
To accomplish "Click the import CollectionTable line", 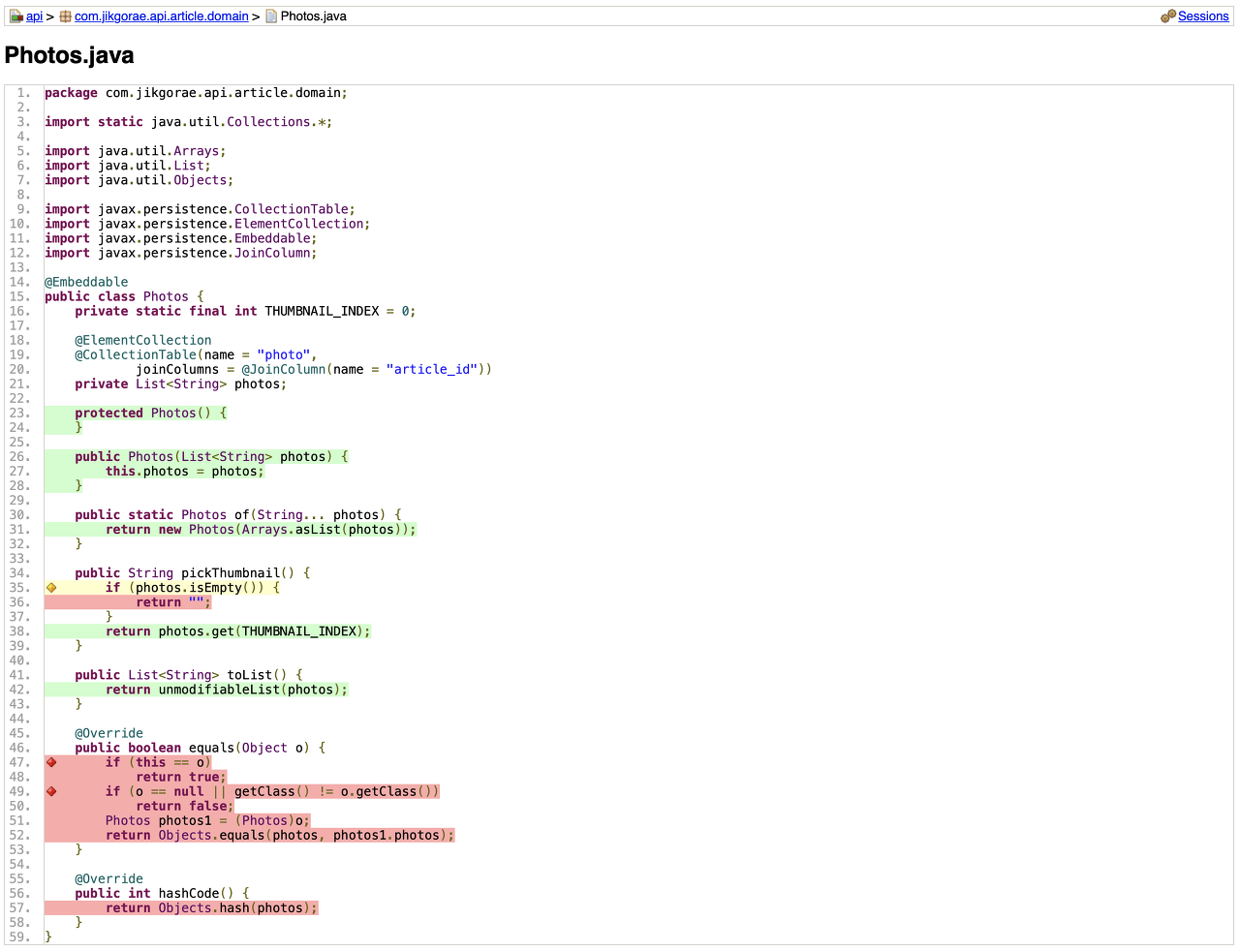I will pos(200,209).
